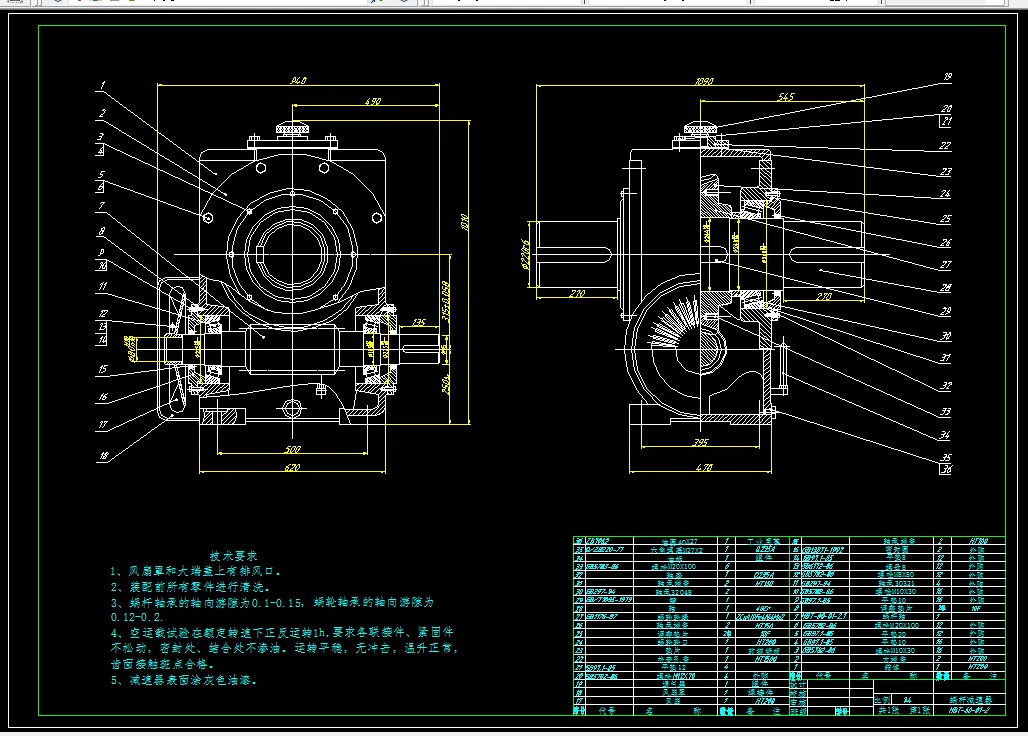Pick the vertical 1030 height dimension
1028x736 pixels.
tap(465, 221)
